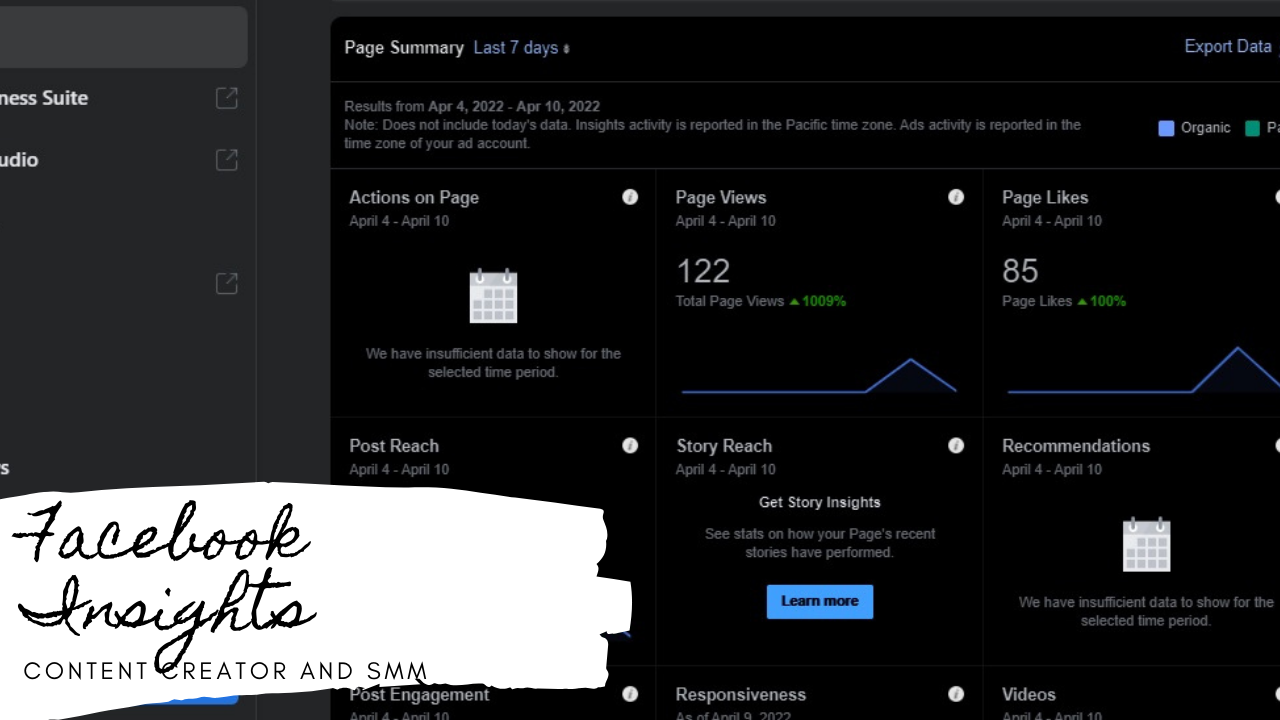Click external link icon beside Business Suite
The width and height of the screenshot is (1280, 720).
click(227, 98)
